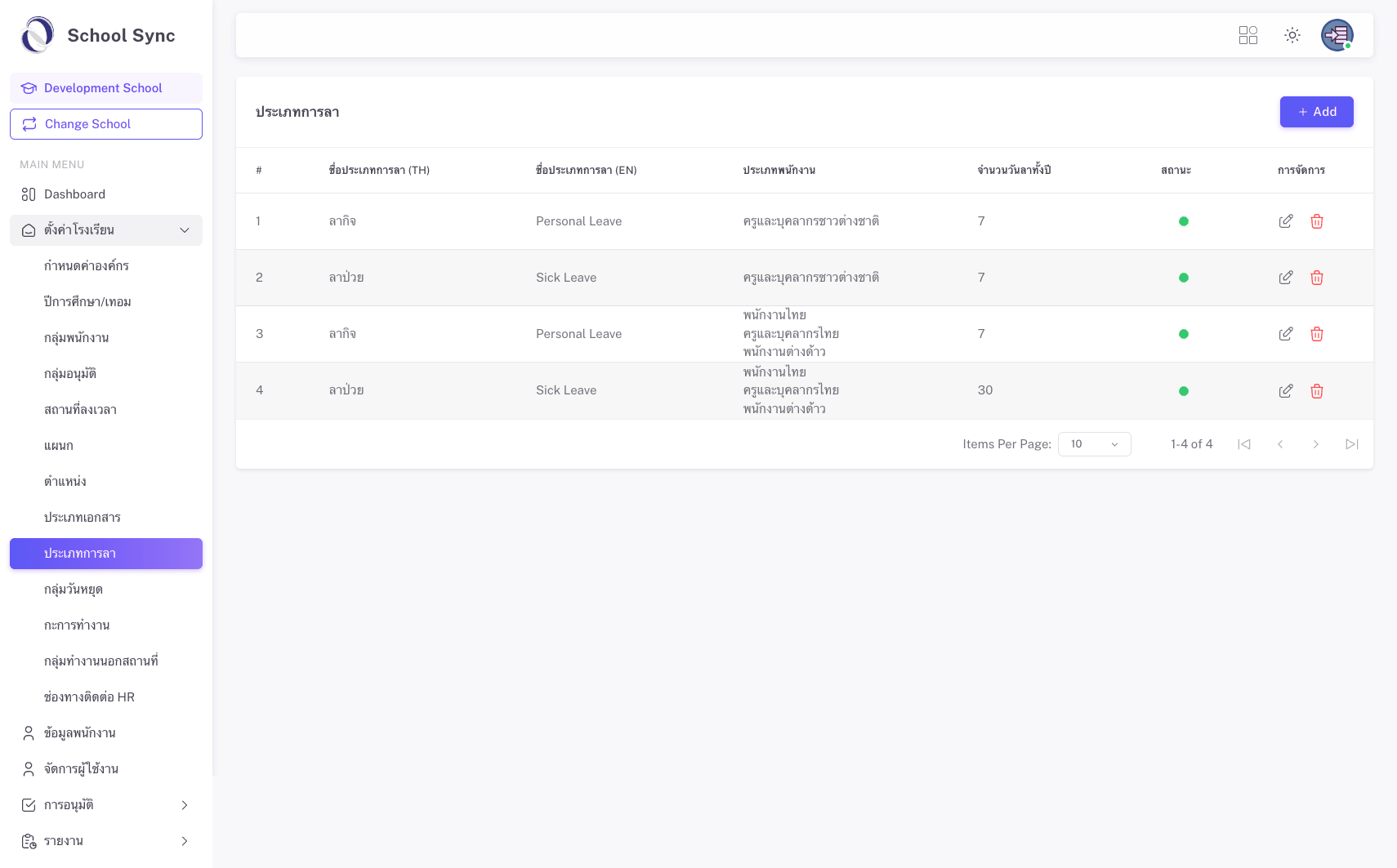1397x868 pixels.
Task: Collapse the ตั้งค่าโรงเรียน menu section
Action: click(106, 230)
